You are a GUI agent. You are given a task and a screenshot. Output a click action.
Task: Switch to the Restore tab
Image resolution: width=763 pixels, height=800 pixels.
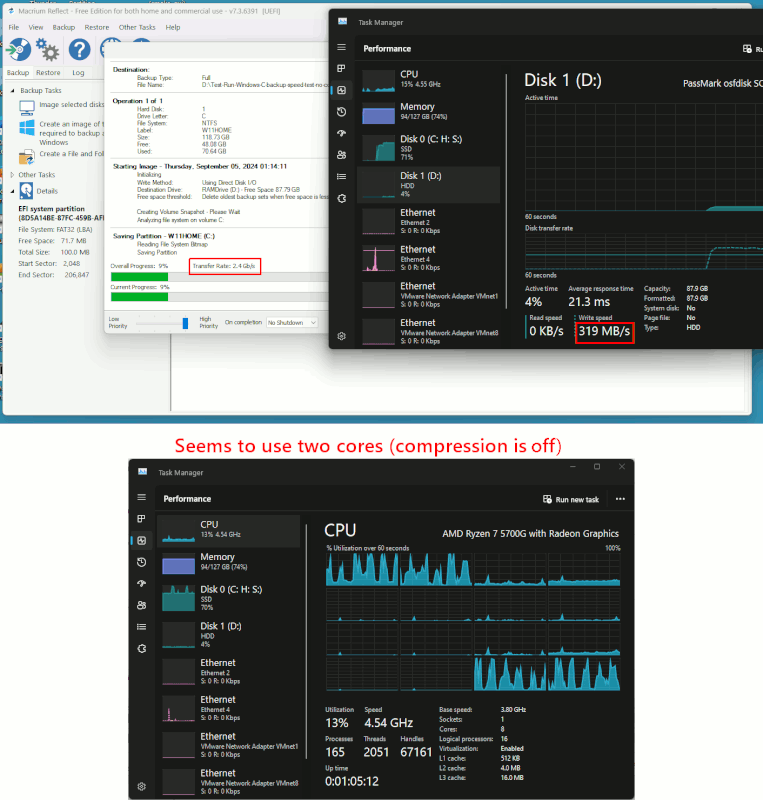[48, 72]
